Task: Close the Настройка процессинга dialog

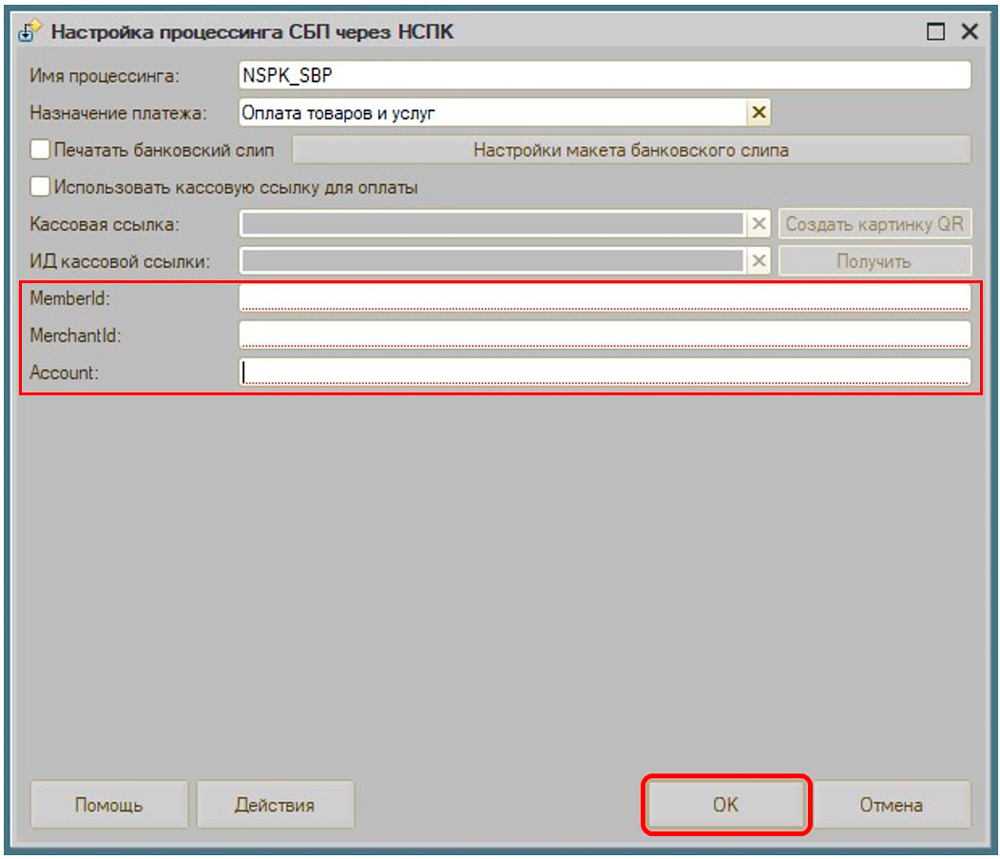Action: pyautogui.click(x=970, y=31)
